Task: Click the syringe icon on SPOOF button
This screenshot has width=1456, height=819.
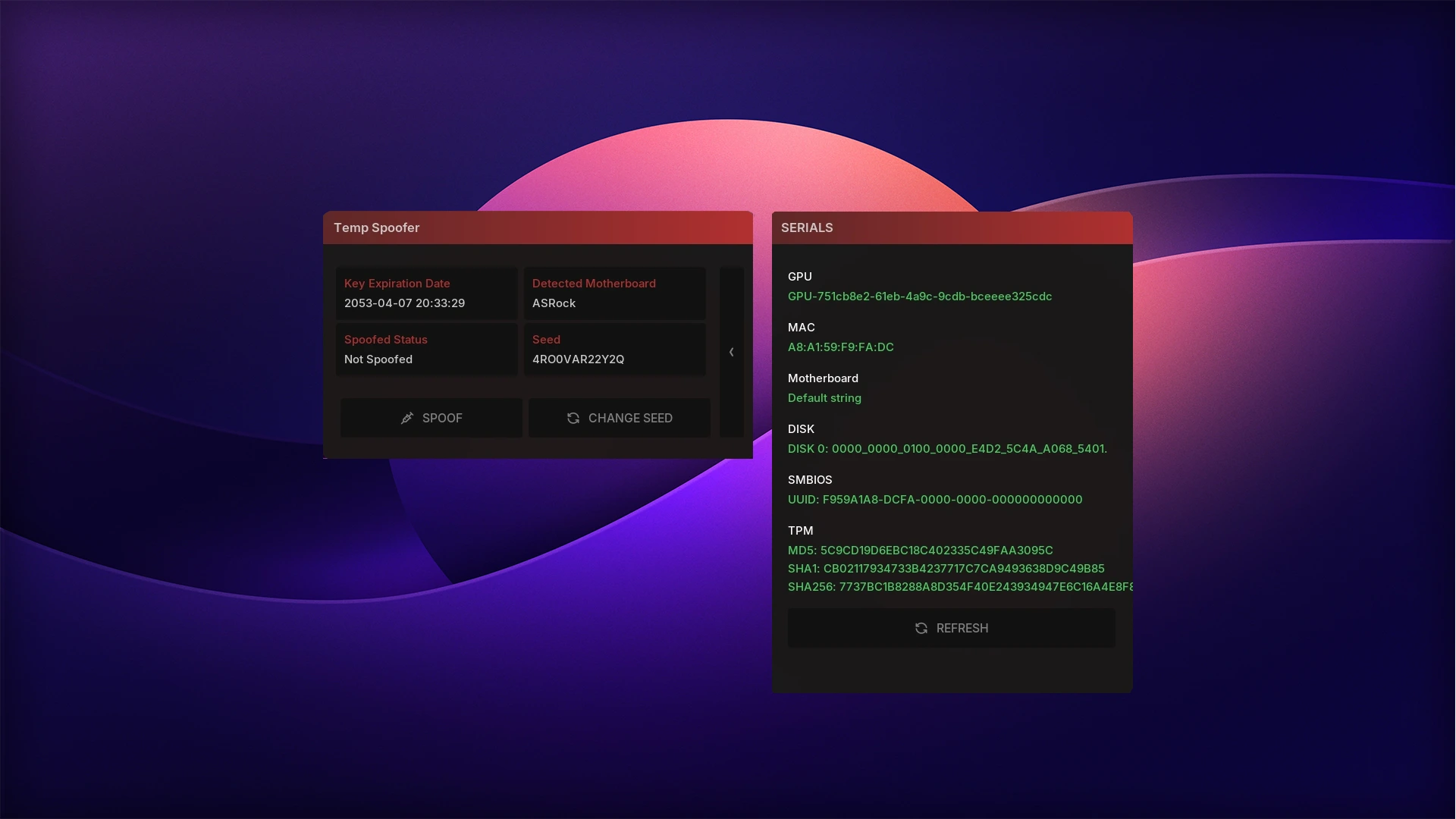Action: (407, 418)
